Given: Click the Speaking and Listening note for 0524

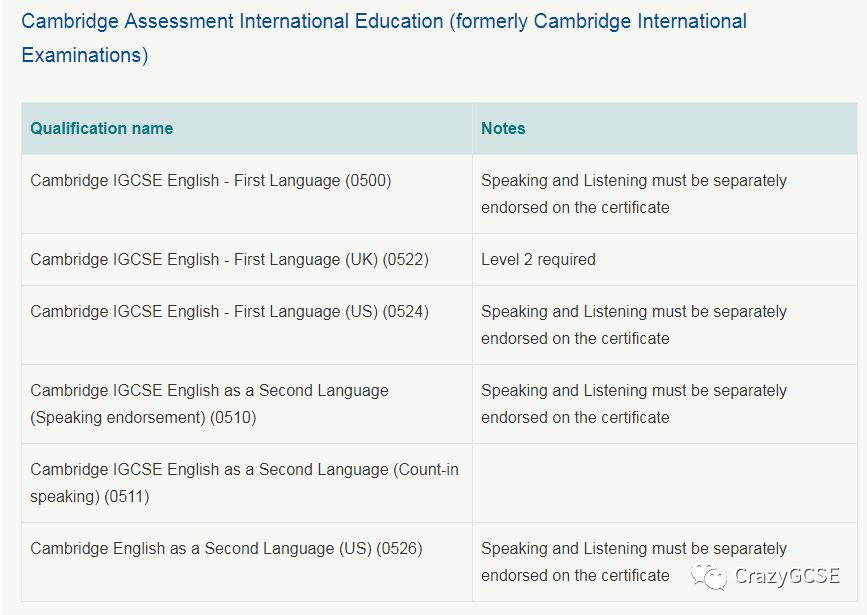Looking at the screenshot, I should coord(634,325).
